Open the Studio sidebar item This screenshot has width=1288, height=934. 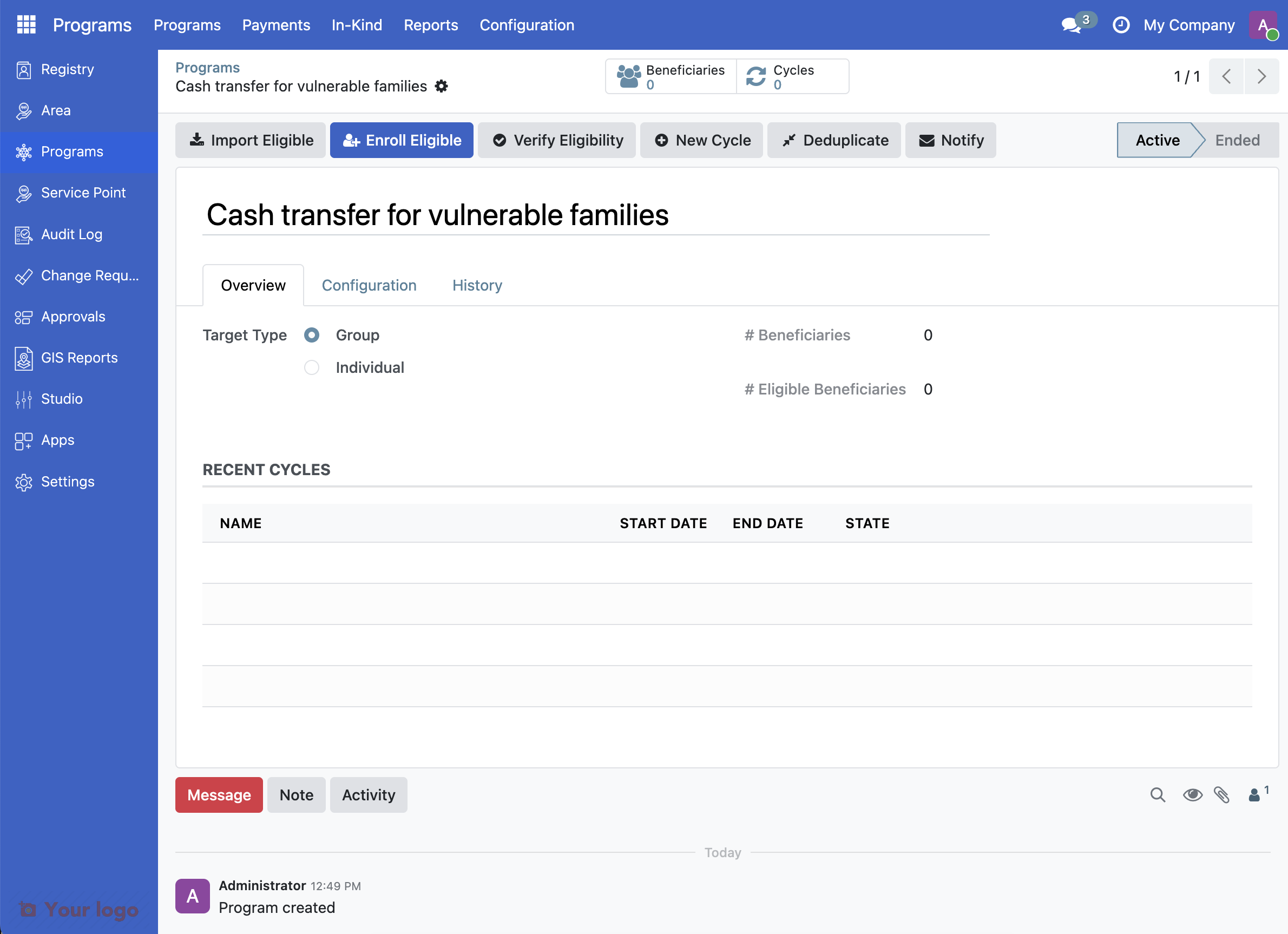click(x=61, y=399)
